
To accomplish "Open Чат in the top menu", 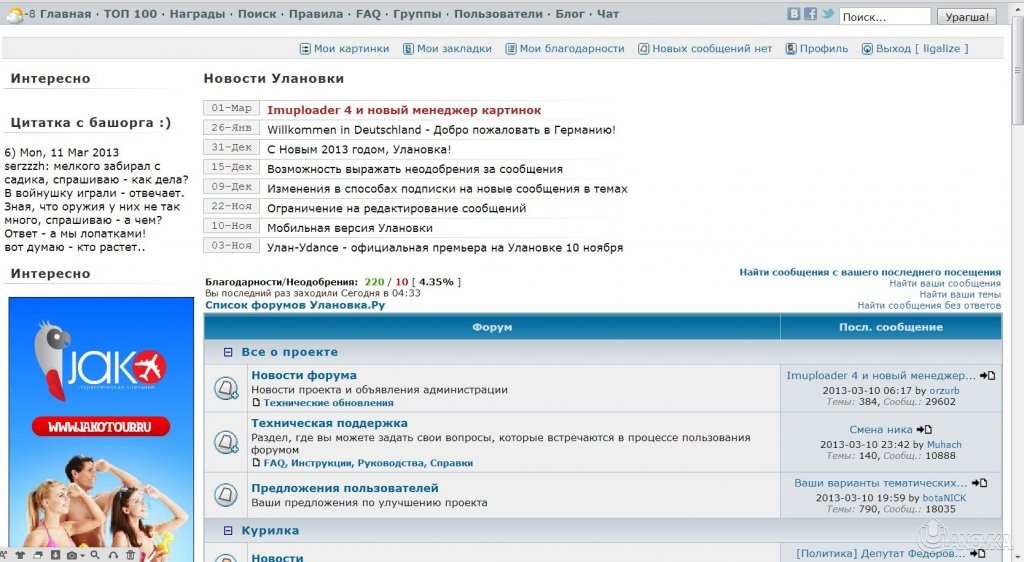I will tap(608, 14).
